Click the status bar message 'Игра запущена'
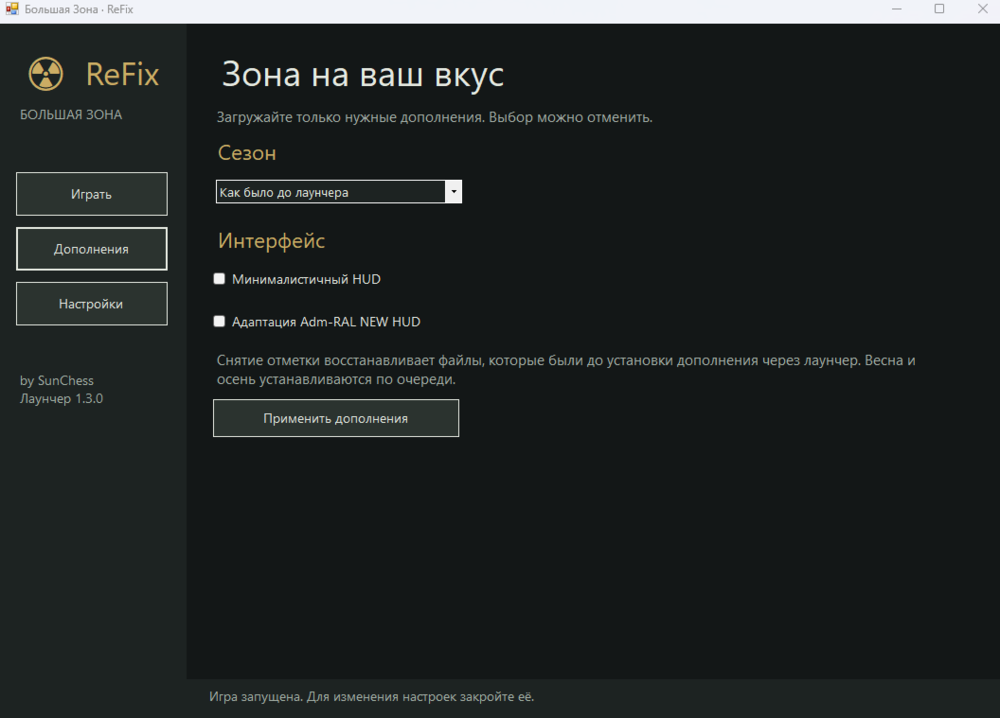The height and width of the screenshot is (718, 1000). click(x=372, y=697)
